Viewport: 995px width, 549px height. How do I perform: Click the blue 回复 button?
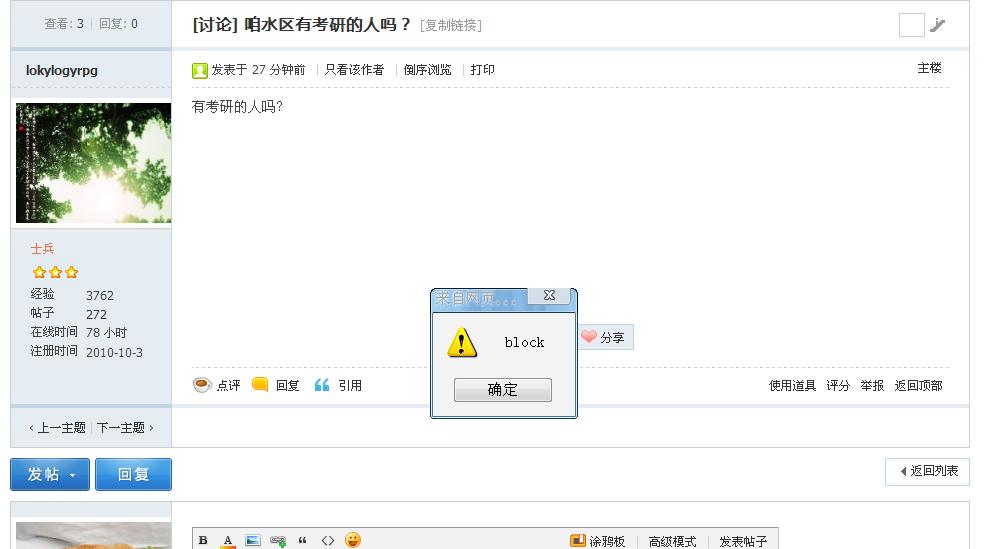pyautogui.click(x=133, y=475)
